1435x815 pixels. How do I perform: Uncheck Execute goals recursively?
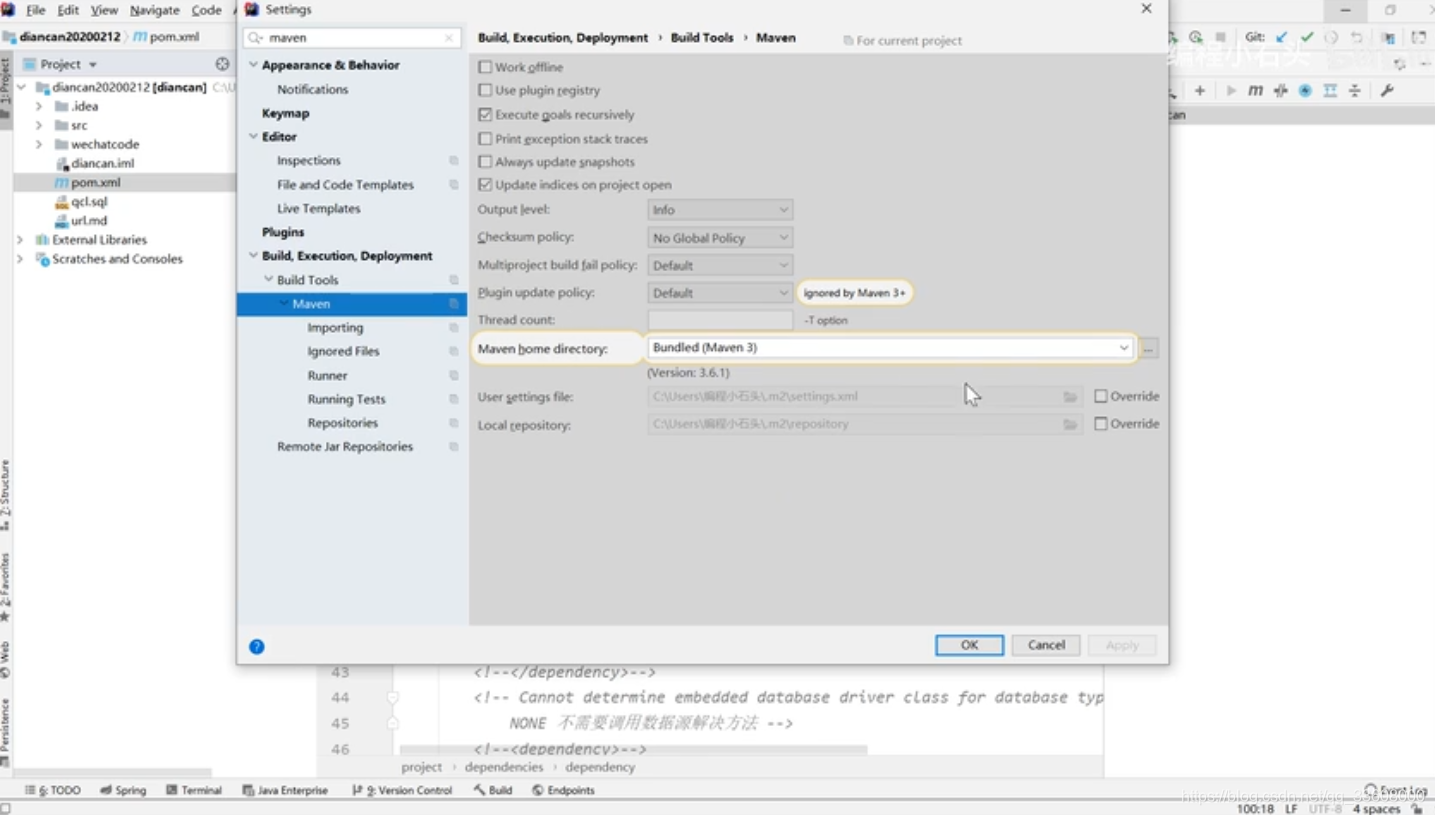(x=485, y=115)
